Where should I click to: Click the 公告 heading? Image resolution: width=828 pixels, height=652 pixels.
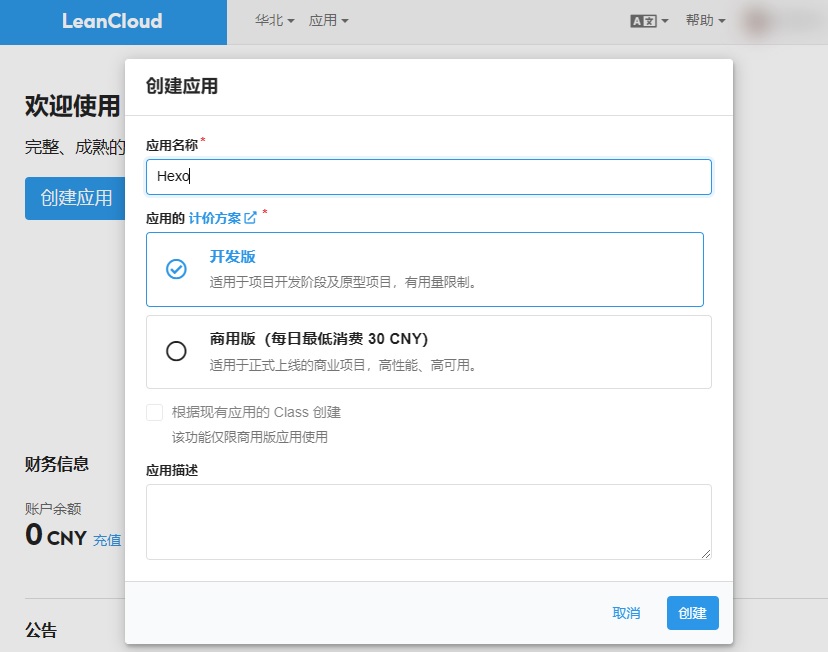click(x=41, y=630)
